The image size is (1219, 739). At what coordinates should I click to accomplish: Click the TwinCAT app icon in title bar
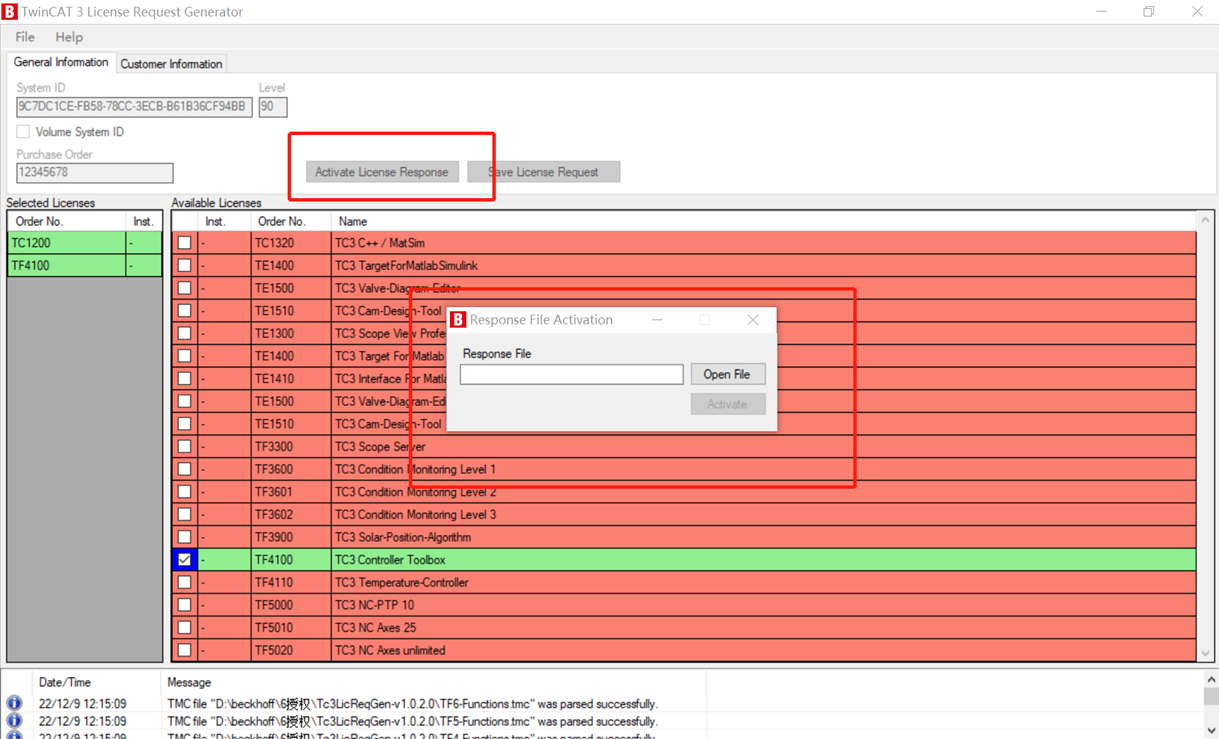pyautogui.click(x=10, y=12)
